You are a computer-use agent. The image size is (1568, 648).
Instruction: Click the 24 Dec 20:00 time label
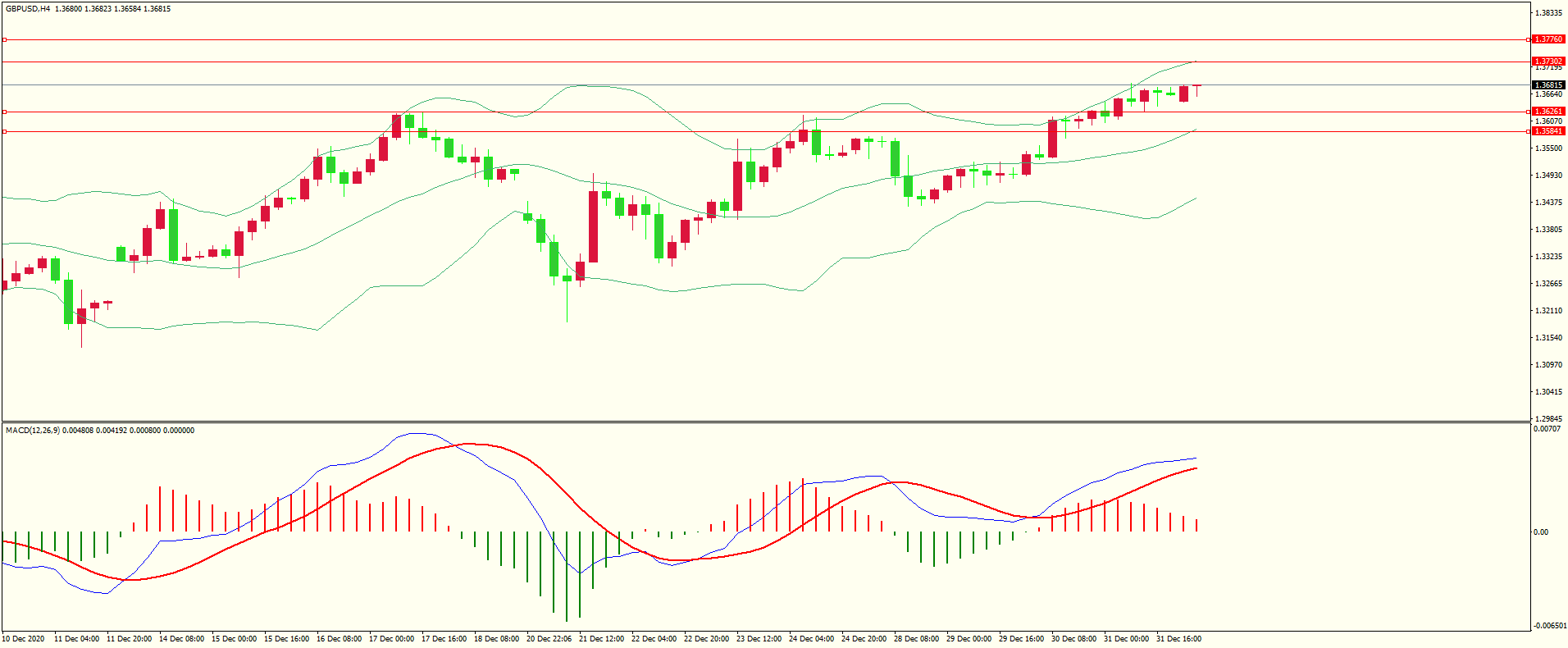tap(864, 639)
